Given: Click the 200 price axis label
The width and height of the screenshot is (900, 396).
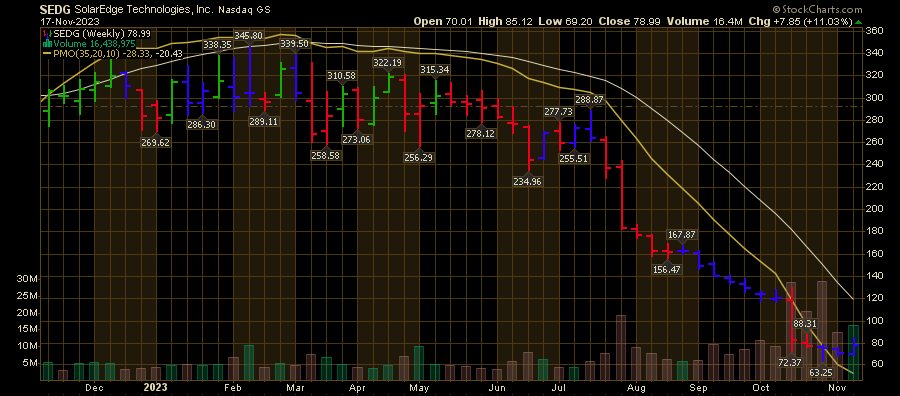Looking at the screenshot, I should pos(873,208).
